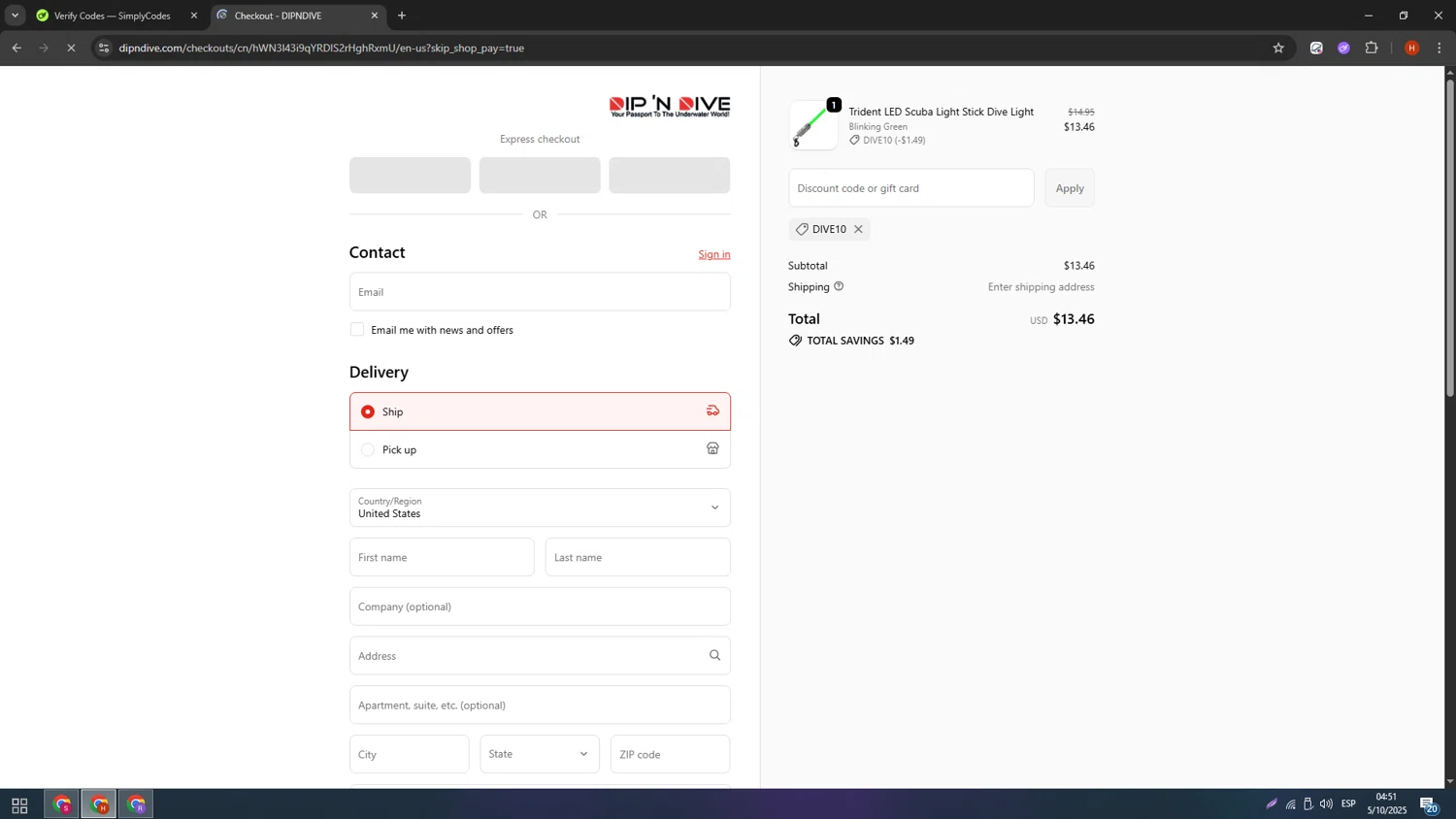This screenshot has height=819, width=1456.
Task: Focus the Email input field
Action: (540, 292)
